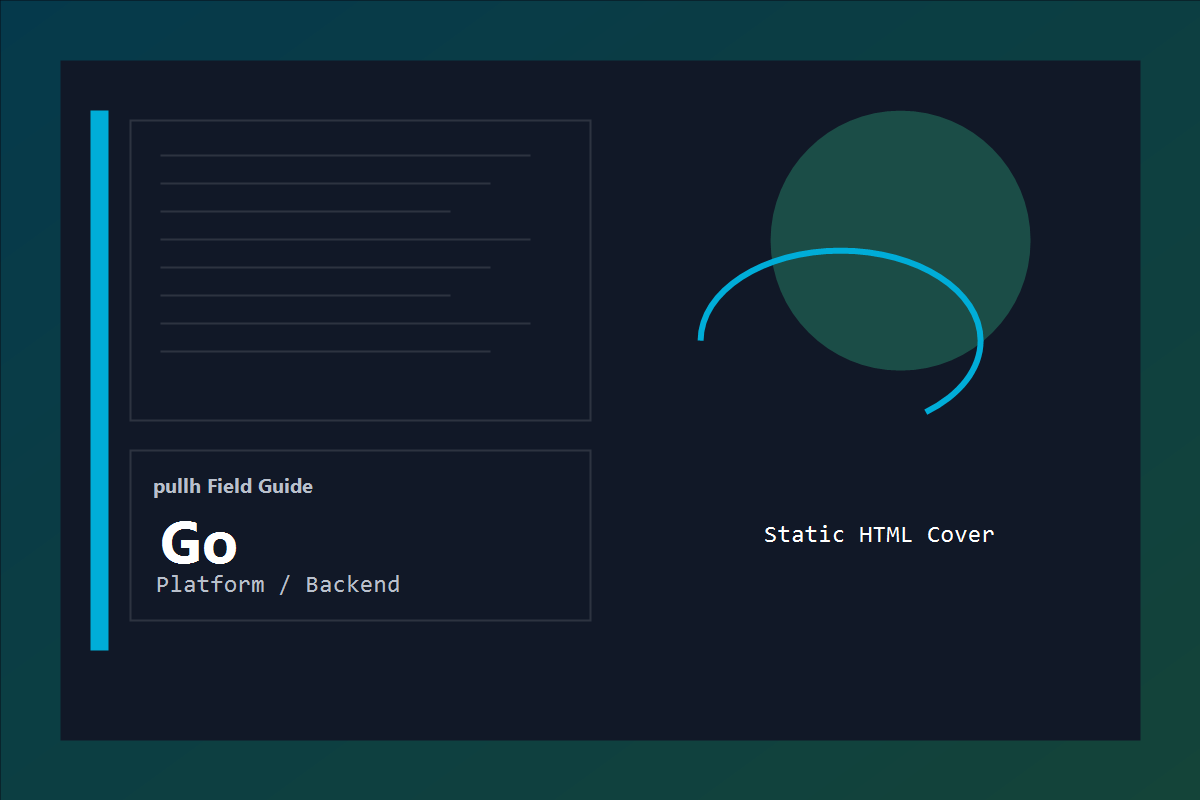Viewport: 1200px width, 800px height.
Task: Click the word "Static" in the caption
Action: [804, 535]
